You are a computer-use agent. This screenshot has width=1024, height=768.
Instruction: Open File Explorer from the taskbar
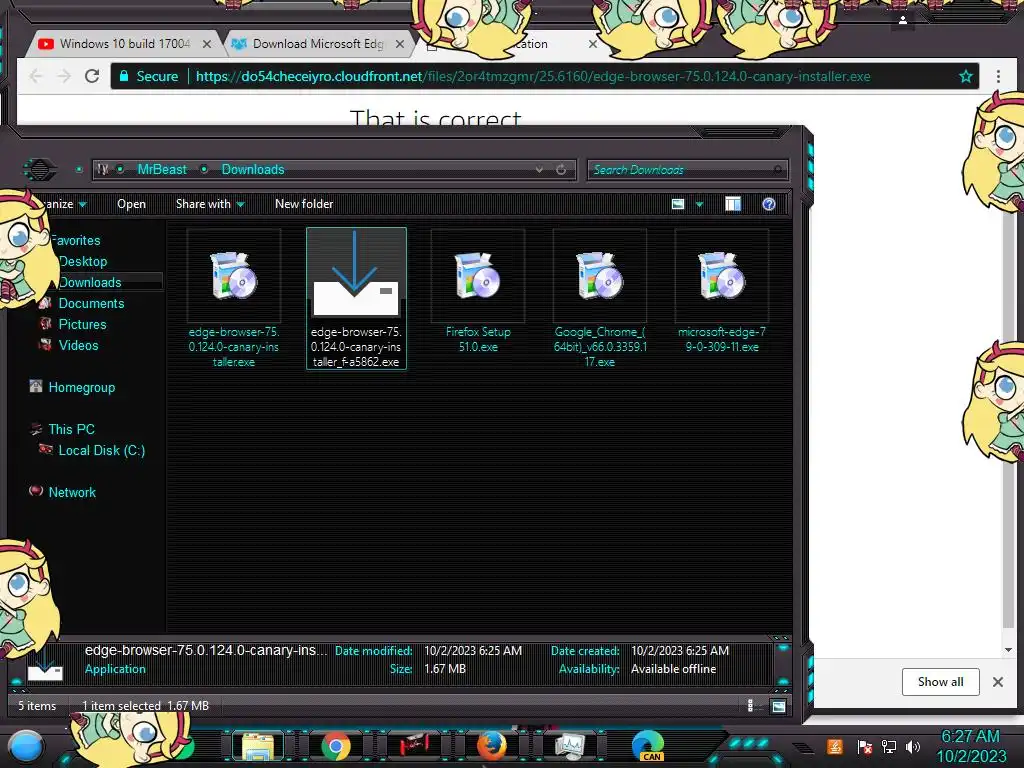coord(257,746)
